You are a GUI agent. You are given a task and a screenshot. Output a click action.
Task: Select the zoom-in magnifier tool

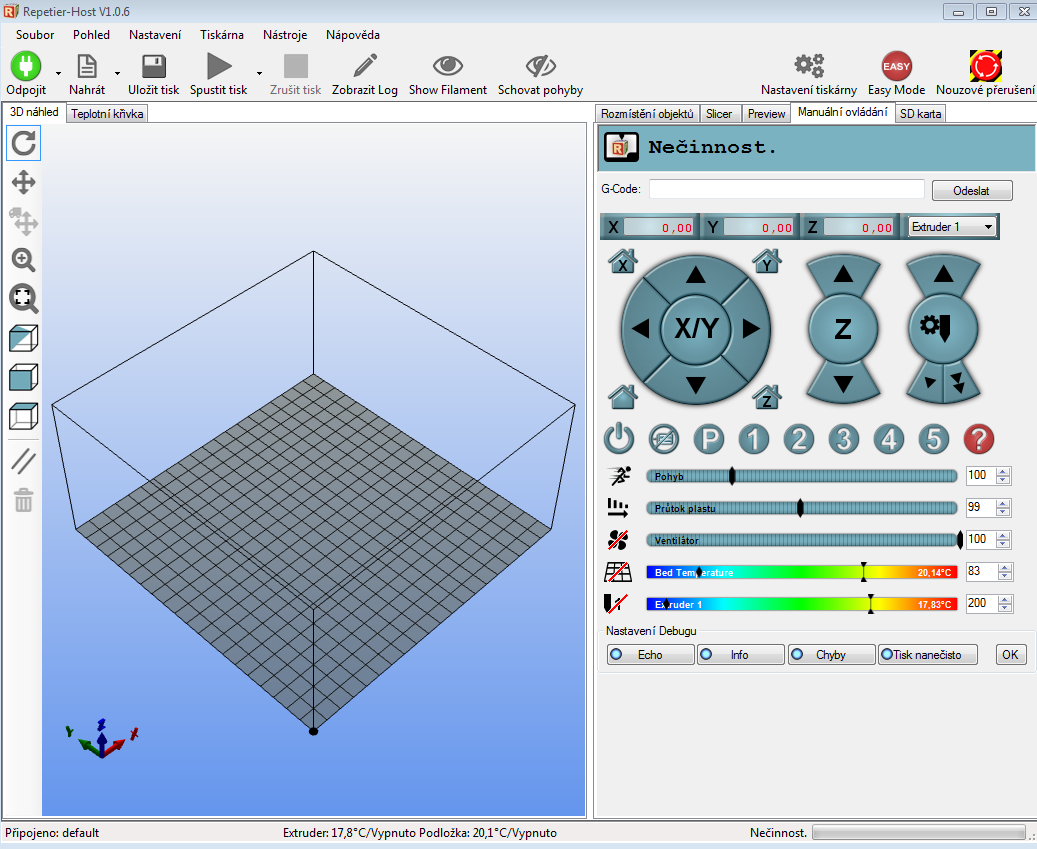[23, 260]
